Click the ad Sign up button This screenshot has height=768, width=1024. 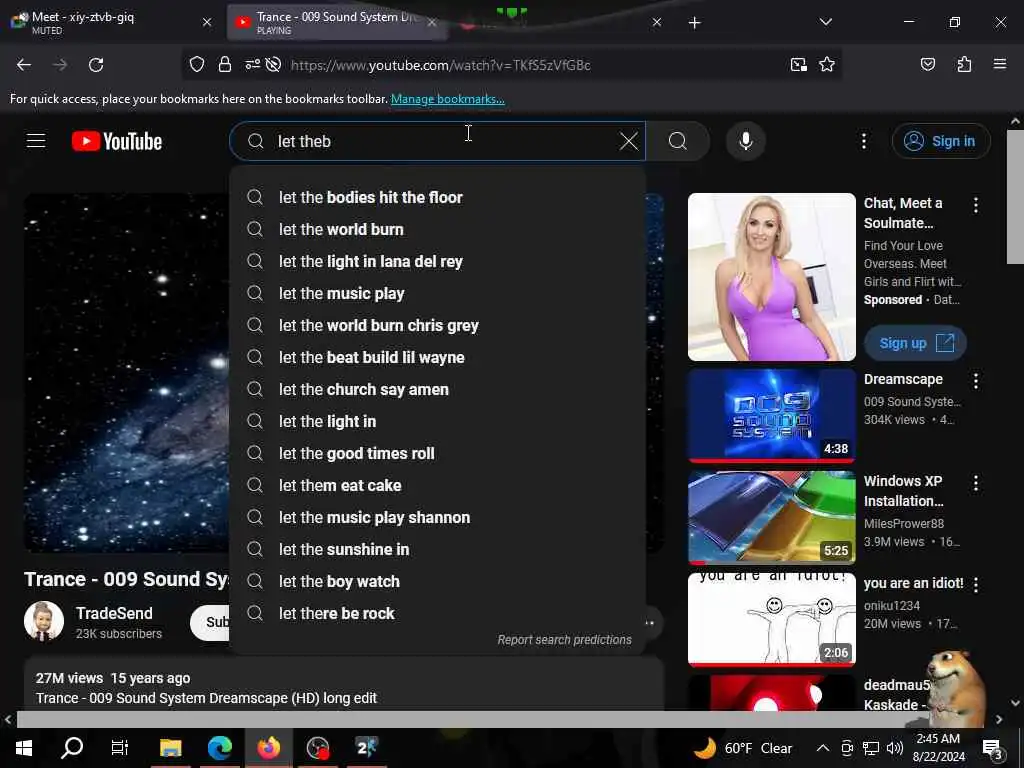coord(915,343)
